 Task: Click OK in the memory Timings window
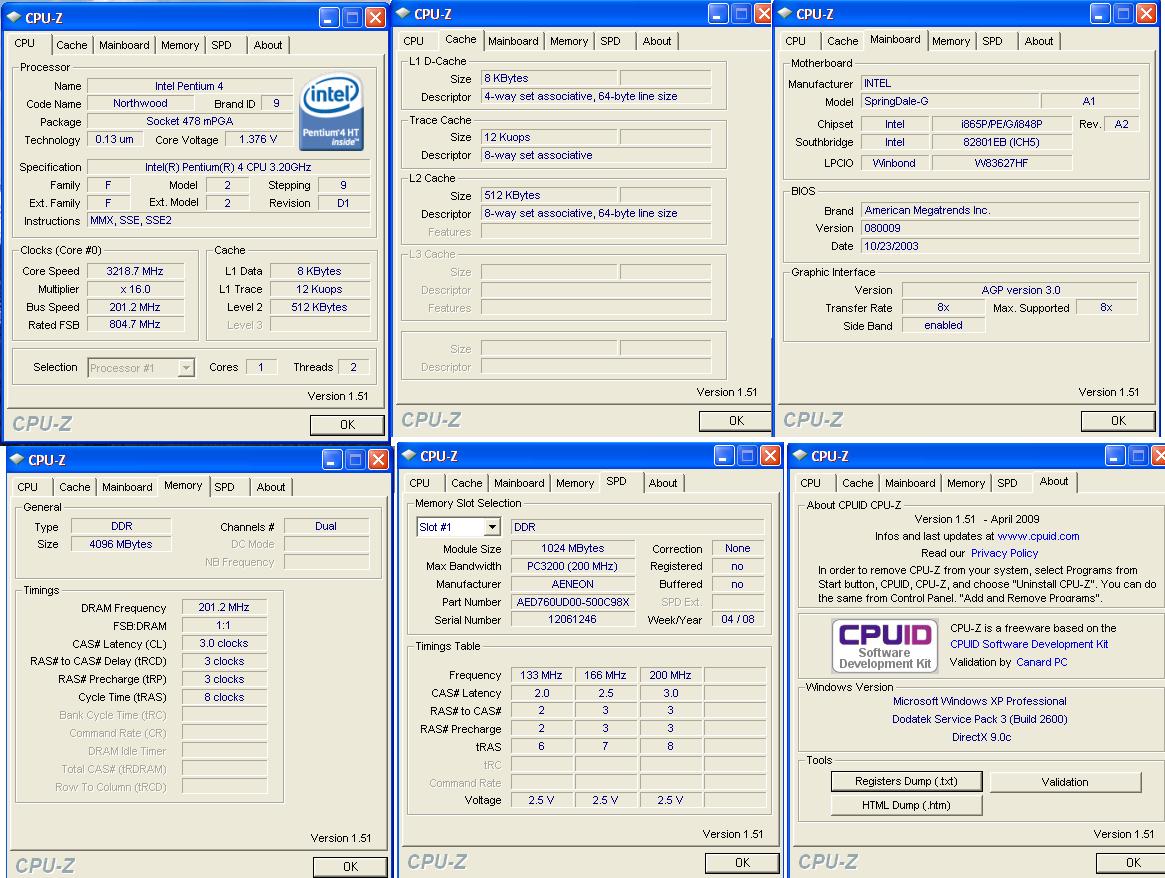click(x=350, y=867)
